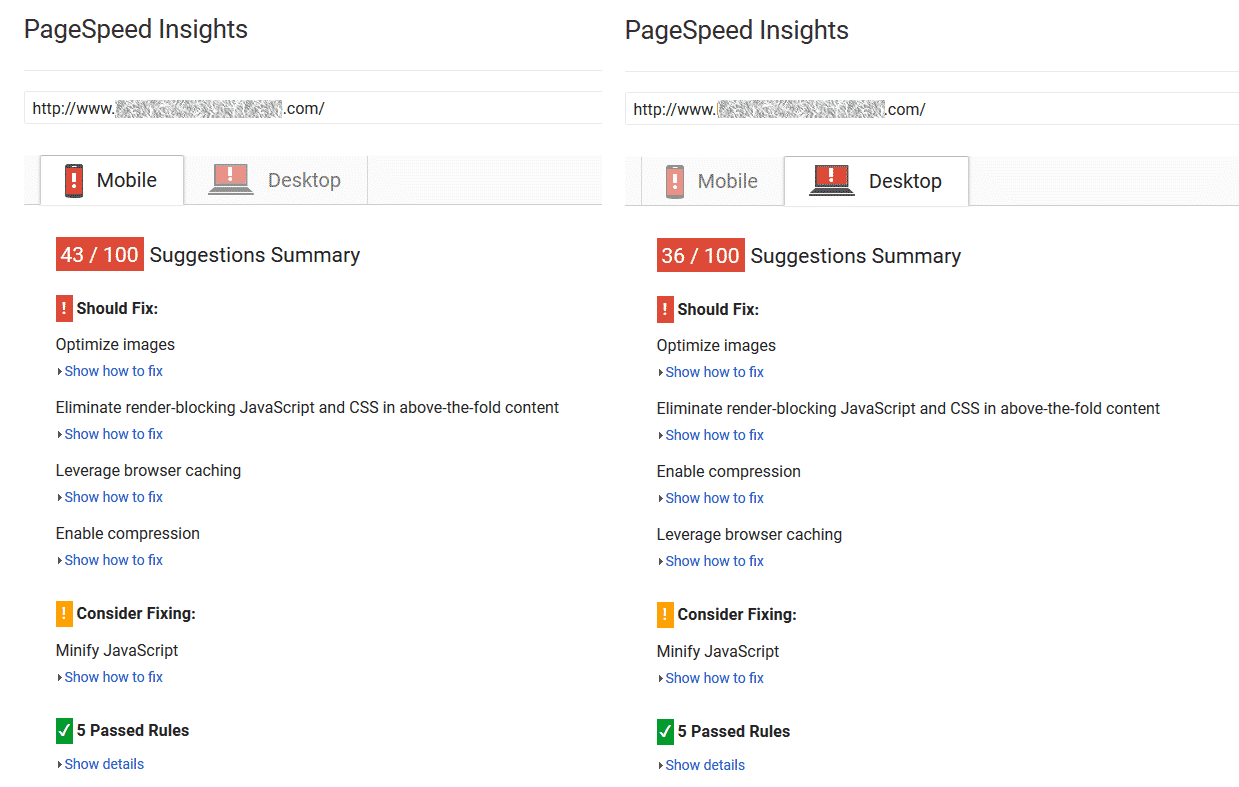
Task: Click Suggestions Summary text in right panel
Action: [x=856, y=256]
